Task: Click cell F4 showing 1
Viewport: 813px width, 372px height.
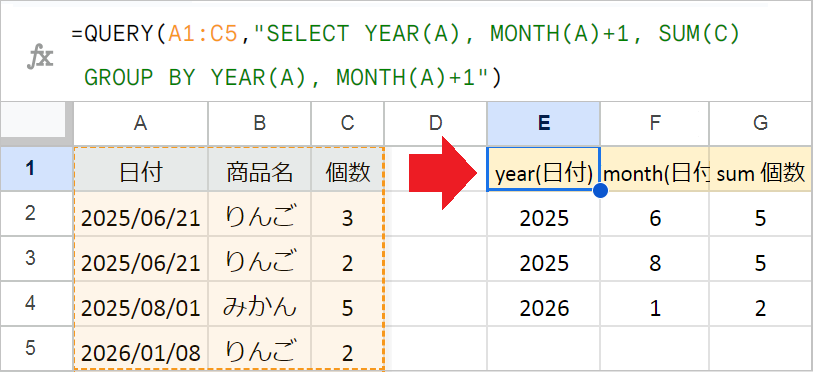Action: [x=655, y=304]
